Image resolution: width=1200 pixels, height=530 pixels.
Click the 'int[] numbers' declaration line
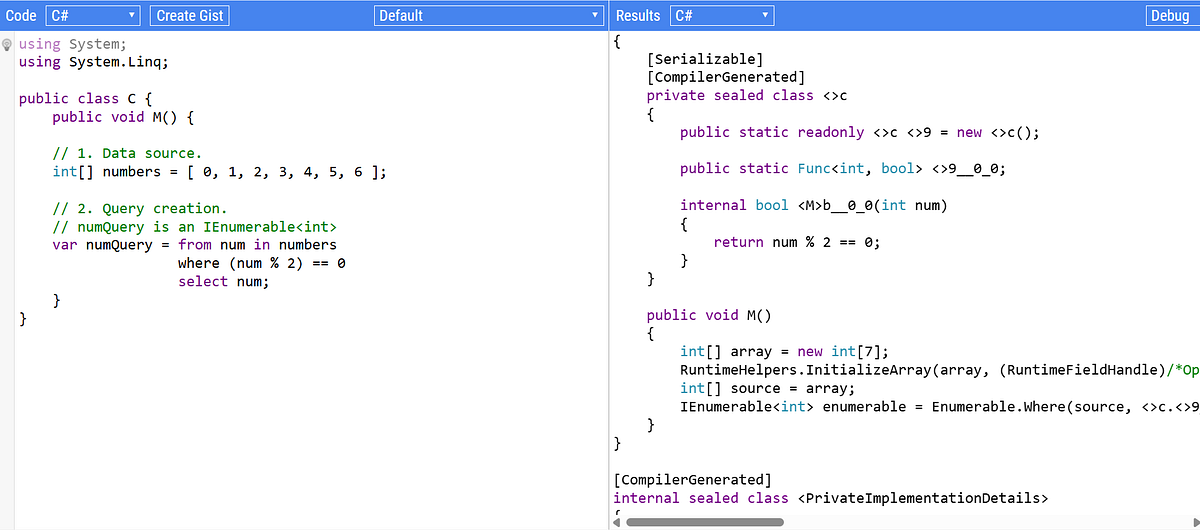tap(218, 172)
